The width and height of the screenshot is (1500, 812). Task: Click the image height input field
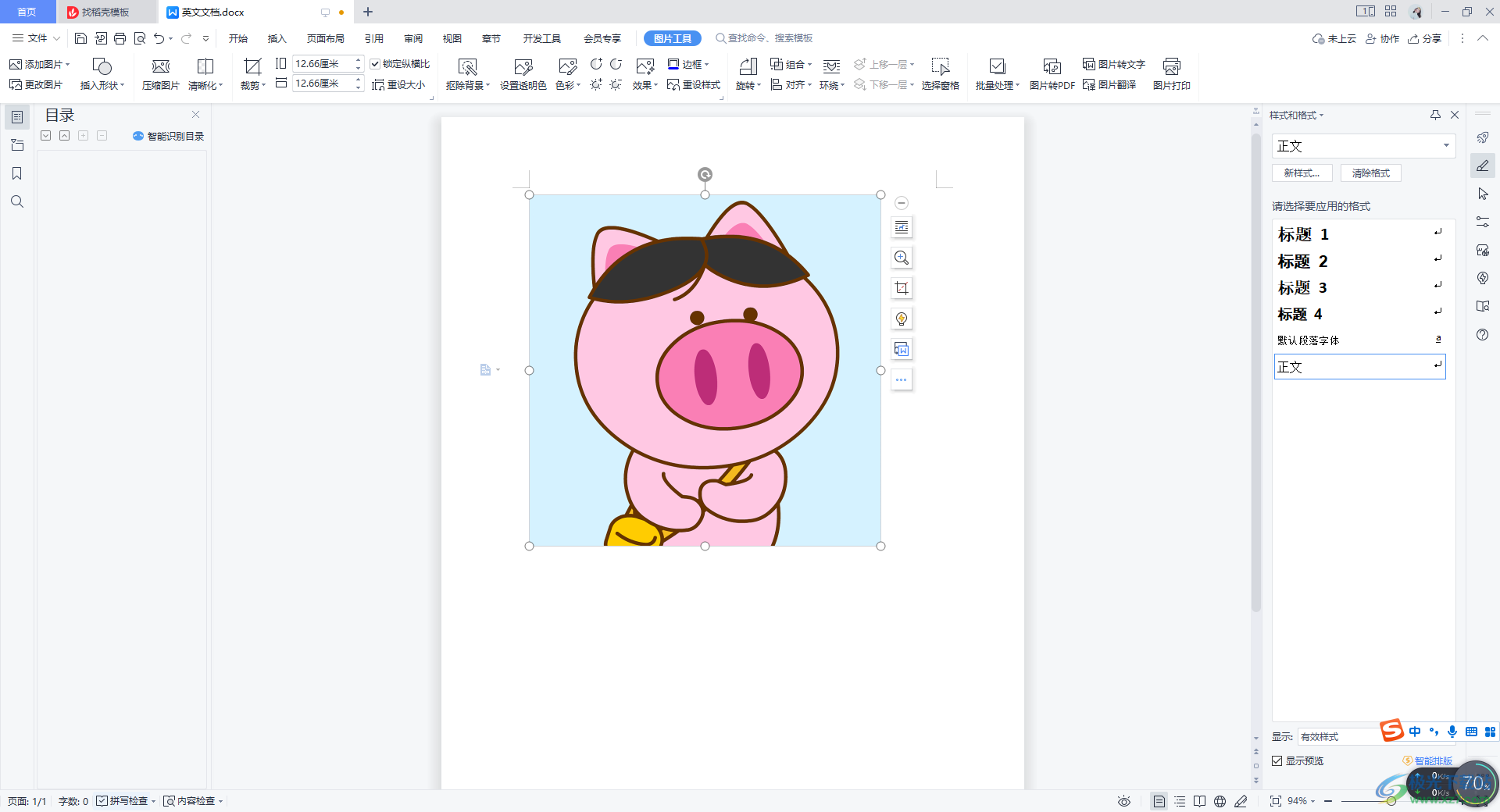322,64
